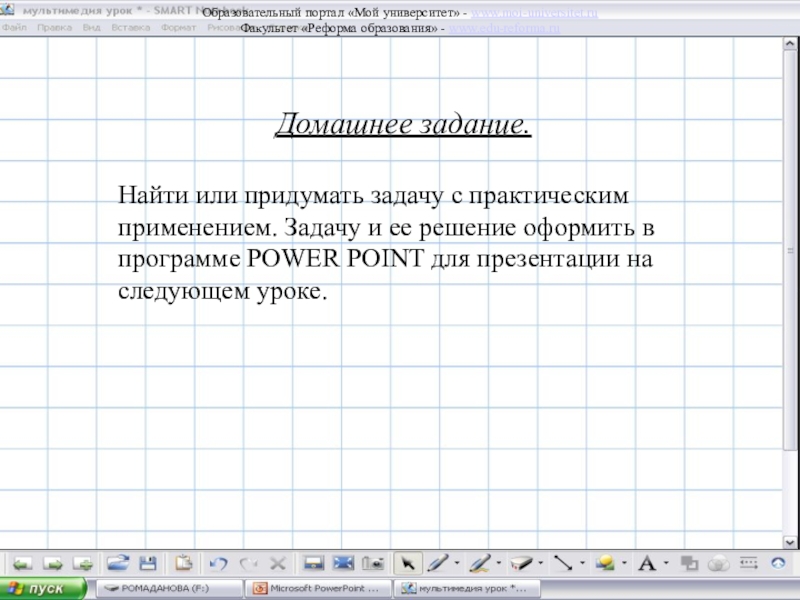Select the Pen tool

(x=438, y=563)
